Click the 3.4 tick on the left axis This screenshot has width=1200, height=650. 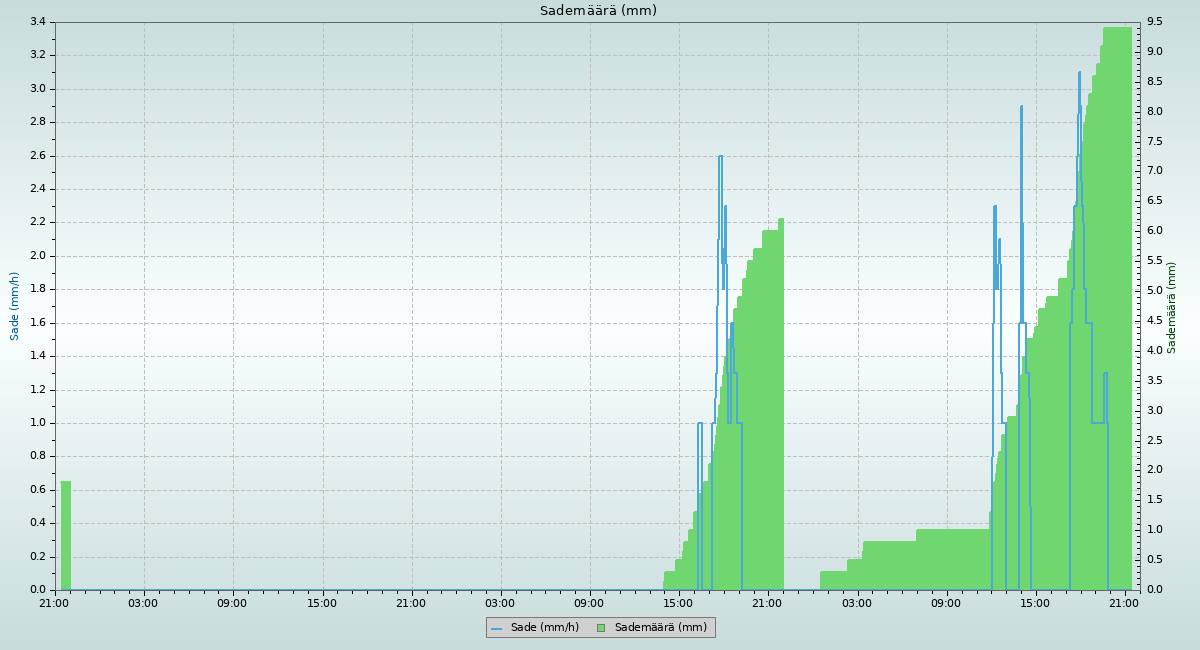tap(38, 22)
